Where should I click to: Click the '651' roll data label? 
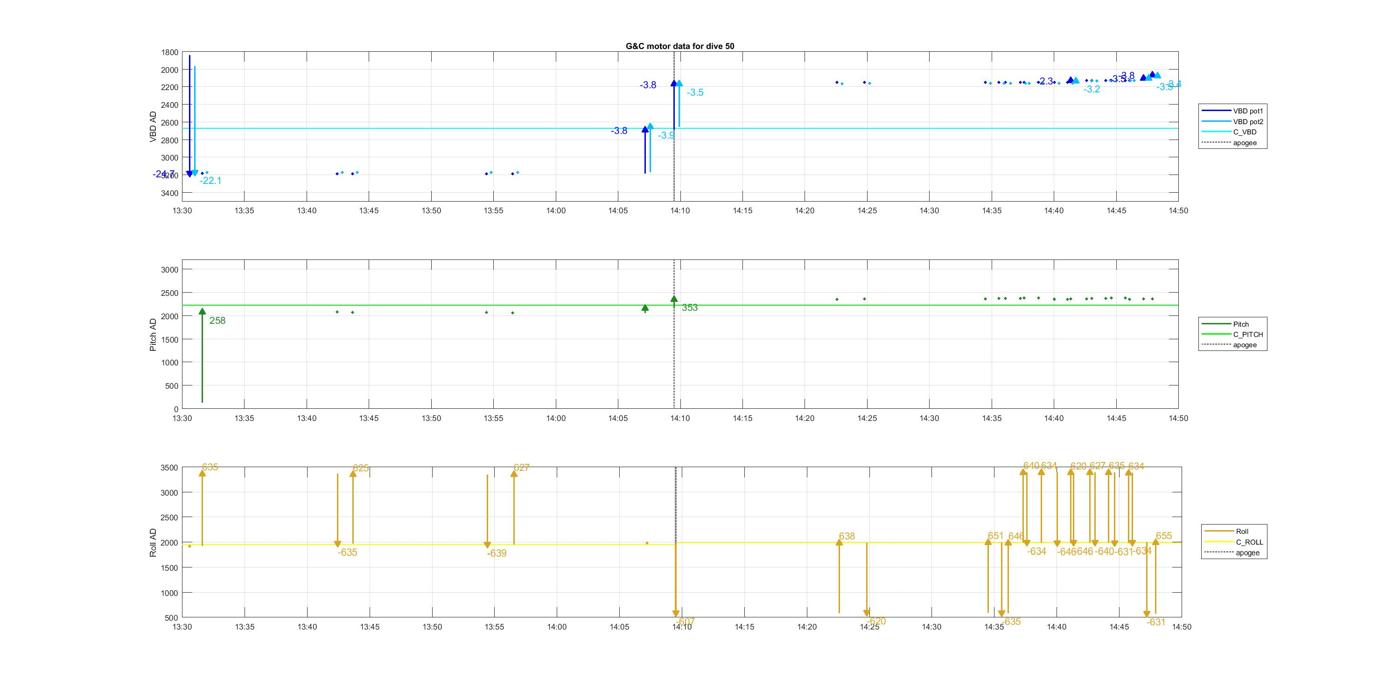pos(995,536)
